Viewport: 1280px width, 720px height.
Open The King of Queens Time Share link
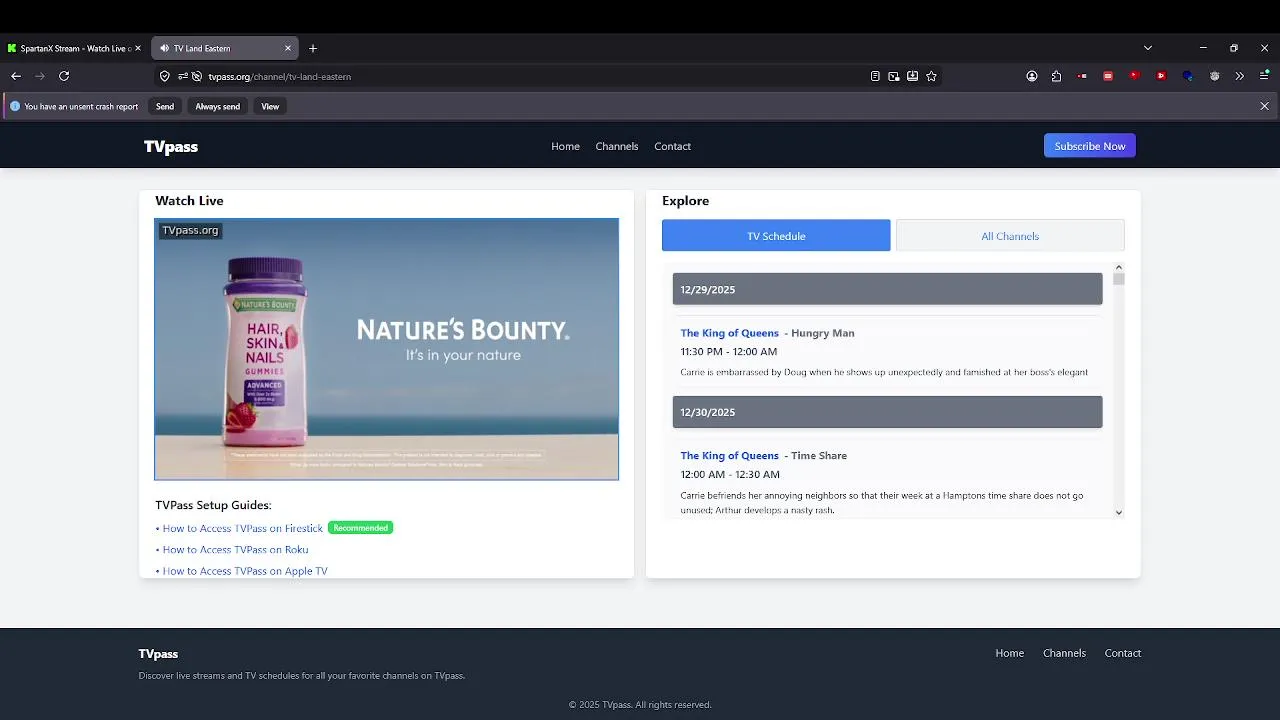[729, 456]
